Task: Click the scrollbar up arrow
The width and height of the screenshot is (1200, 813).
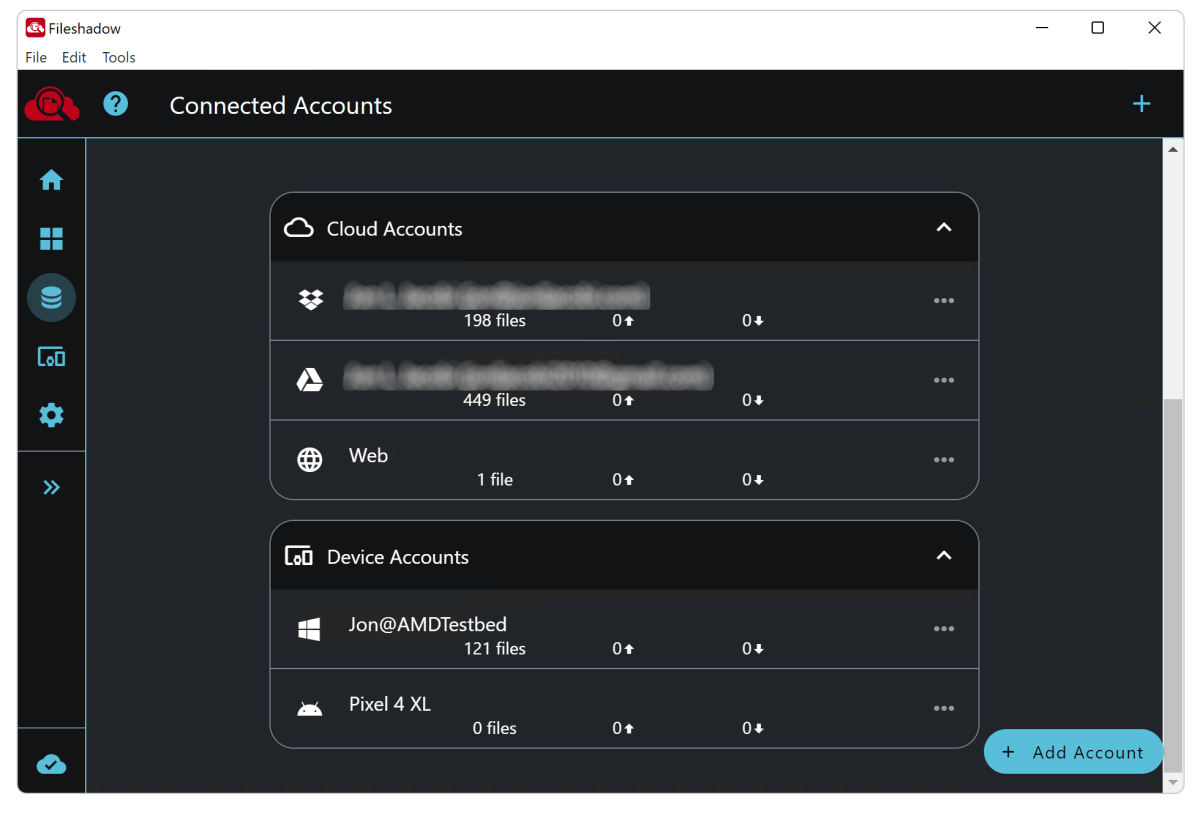Action: point(1173,149)
